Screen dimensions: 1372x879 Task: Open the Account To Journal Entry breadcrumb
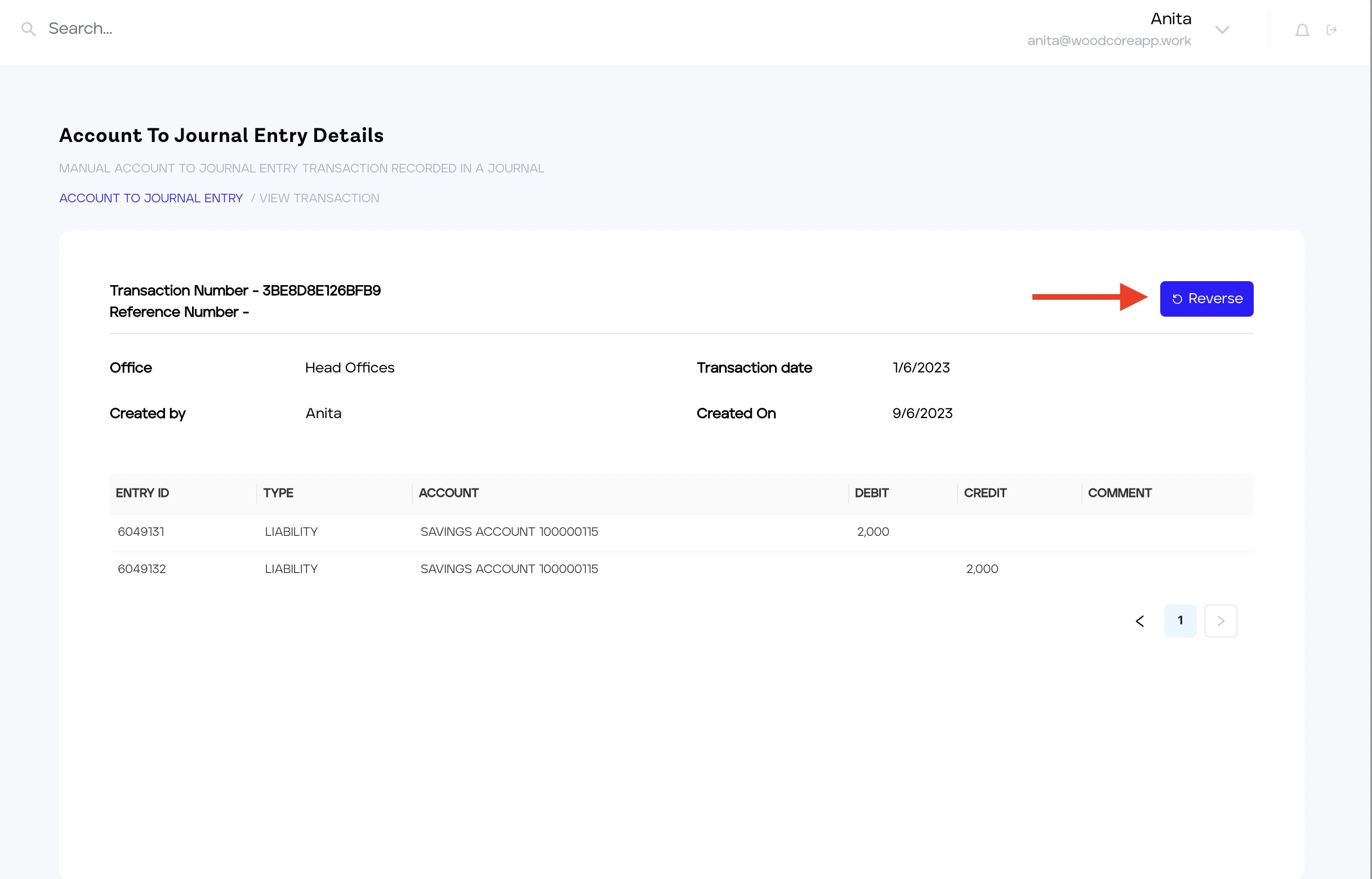point(150,198)
